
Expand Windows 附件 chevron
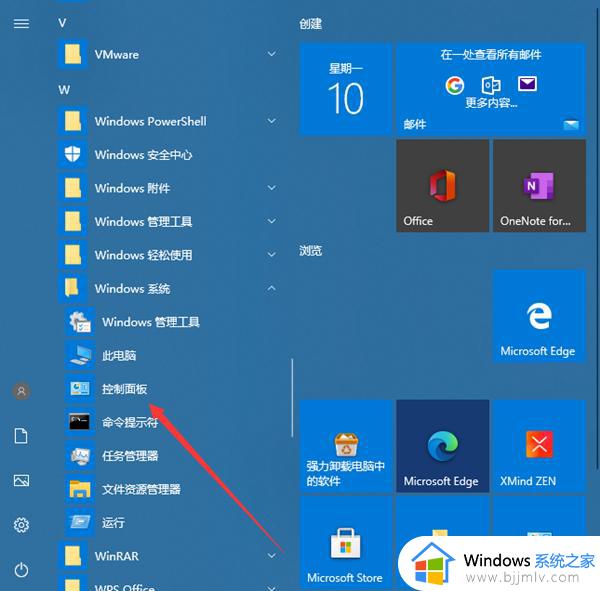coord(272,188)
